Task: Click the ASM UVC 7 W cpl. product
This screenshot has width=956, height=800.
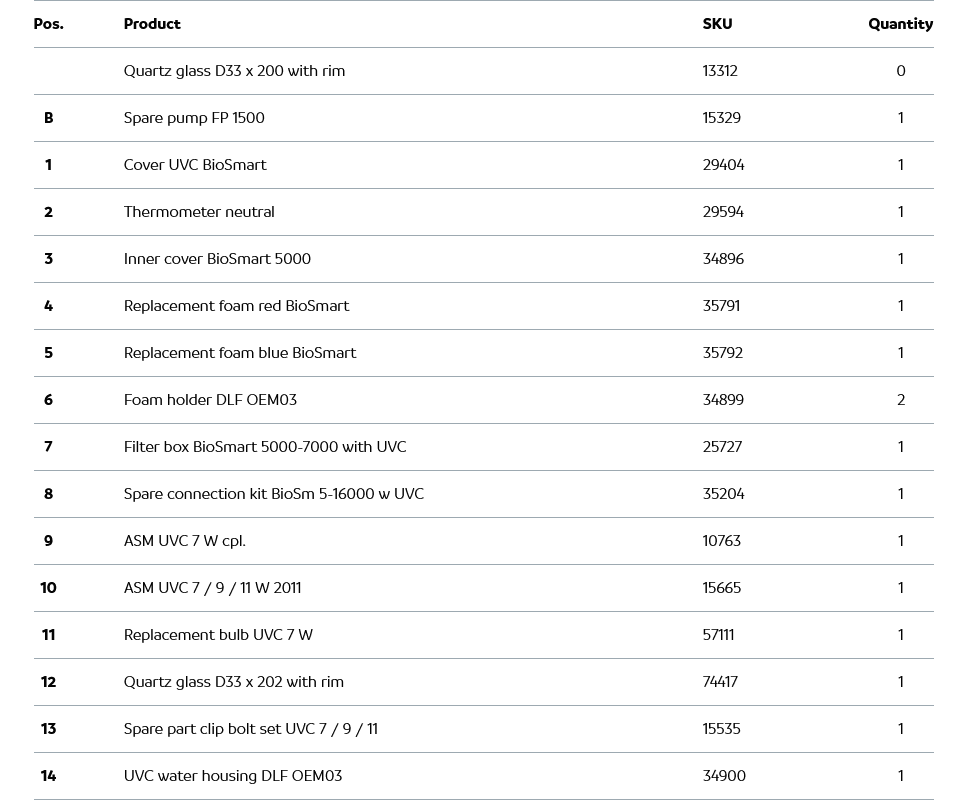Action: pyautogui.click(x=185, y=541)
